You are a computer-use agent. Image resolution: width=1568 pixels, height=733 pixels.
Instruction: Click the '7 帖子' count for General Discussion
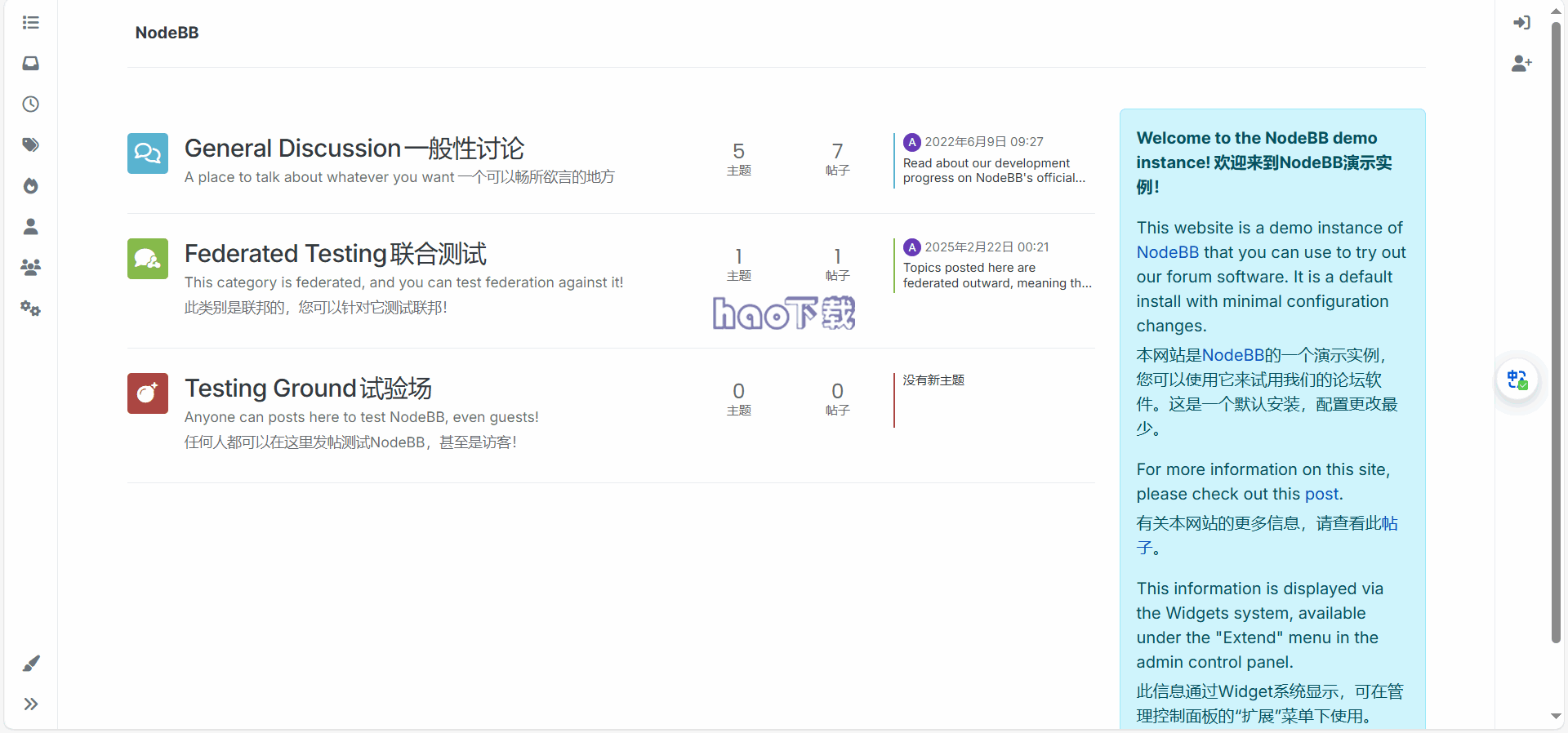click(x=837, y=159)
